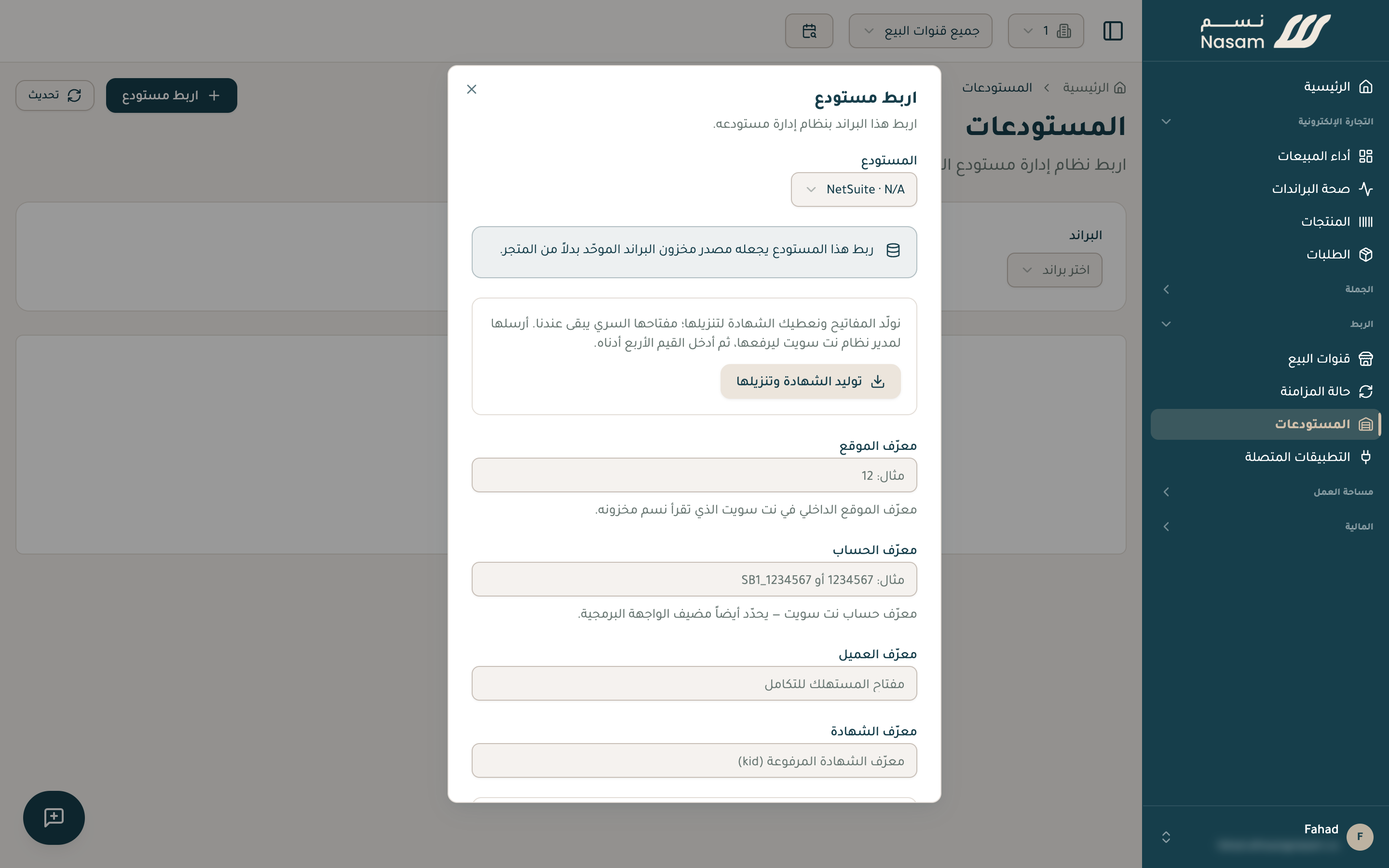The height and width of the screenshot is (868, 1389).
Task: Click the حالة المزامنة sync icon
Action: (x=1366, y=392)
